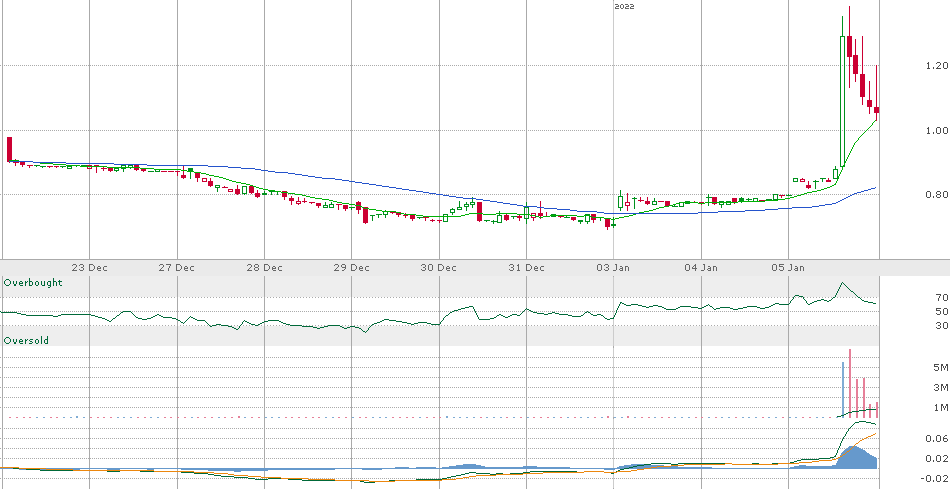
Task: Click the 0.02 MACD axis label
Action: [937, 459]
